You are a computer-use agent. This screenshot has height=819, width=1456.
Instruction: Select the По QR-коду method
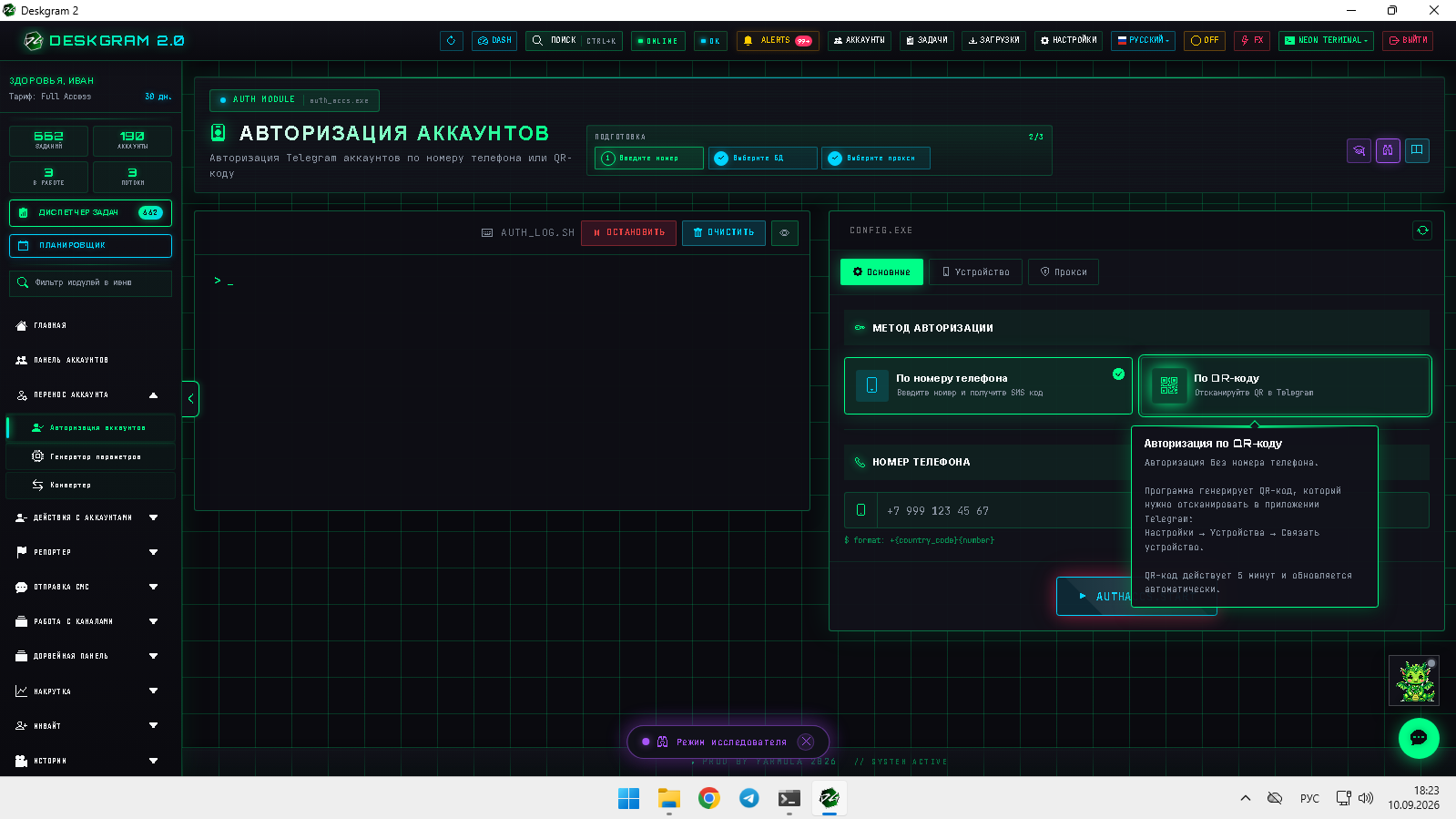tap(1285, 385)
